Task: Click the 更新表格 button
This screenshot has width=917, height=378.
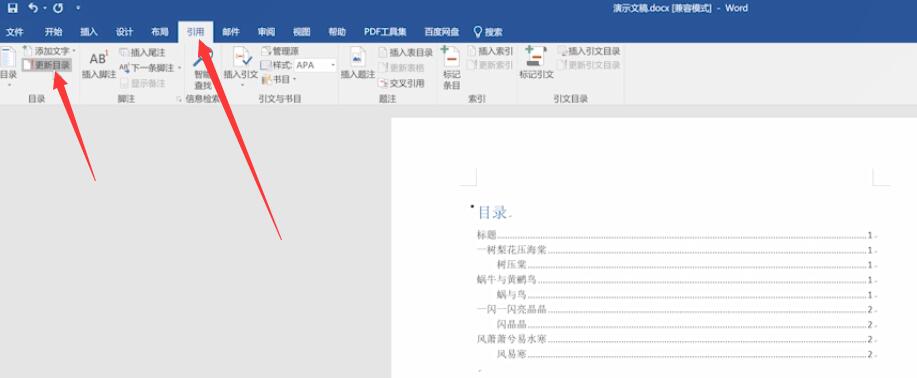Action: click(x=401, y=68)
